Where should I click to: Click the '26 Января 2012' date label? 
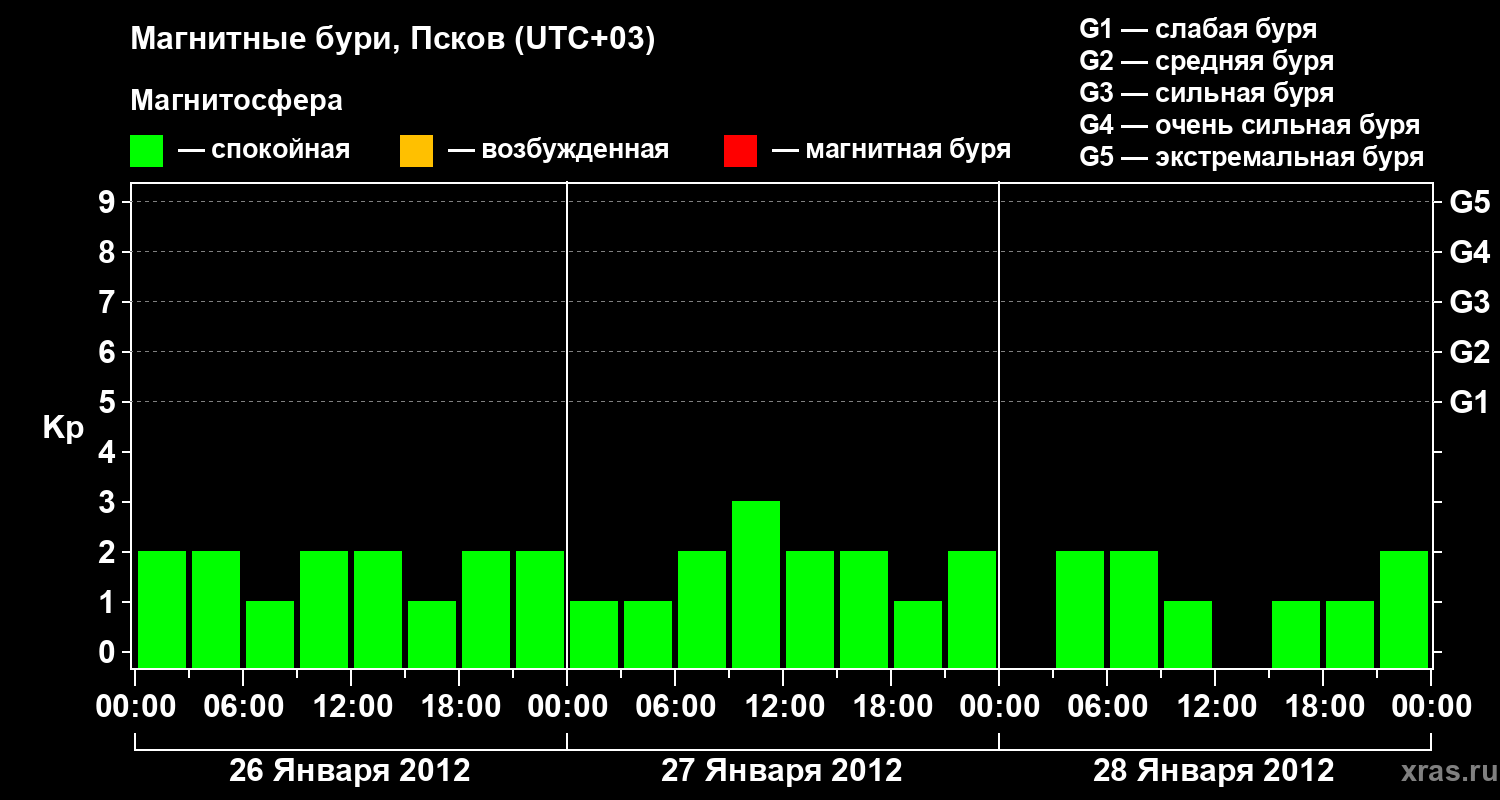tap(350, 771)
